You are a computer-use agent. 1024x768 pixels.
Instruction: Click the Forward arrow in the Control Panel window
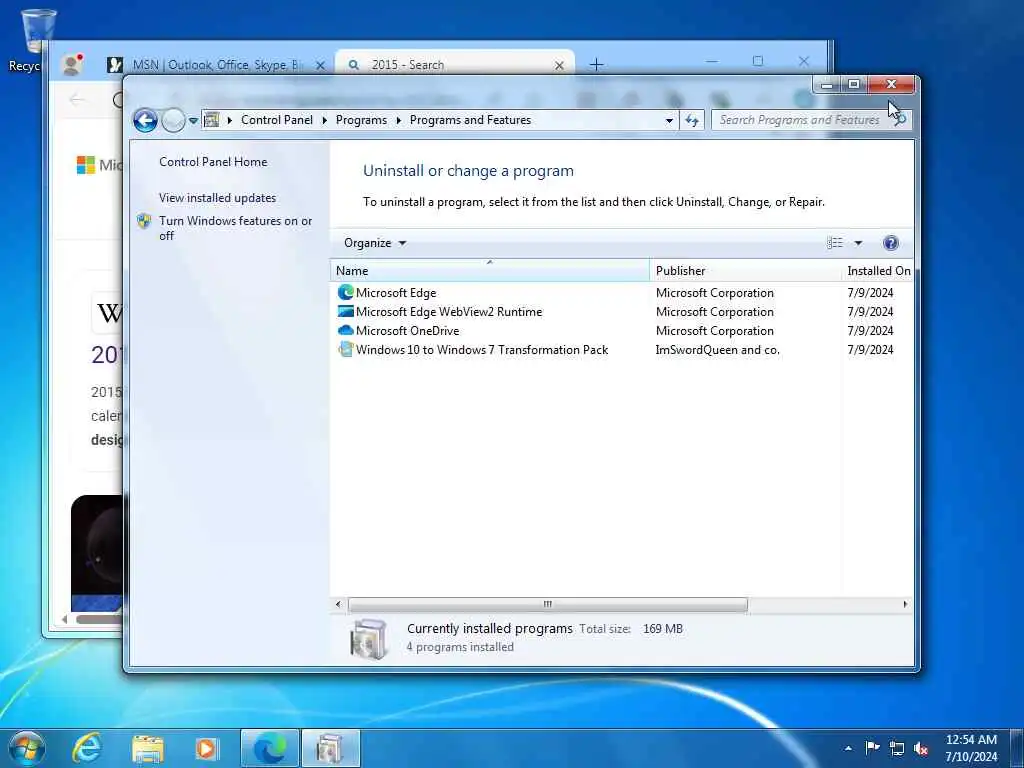pyautogui.click(x=173, y=120)
